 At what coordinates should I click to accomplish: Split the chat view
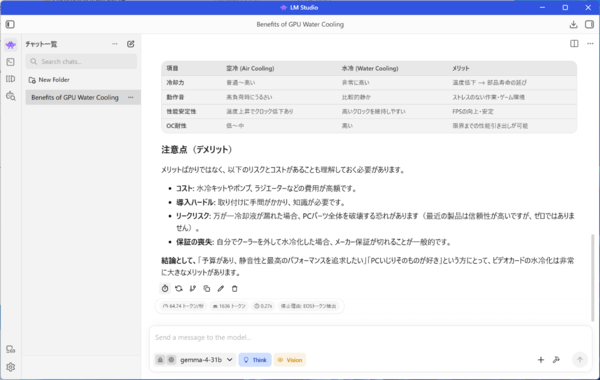pyautogui.click(x=574, y=44)
